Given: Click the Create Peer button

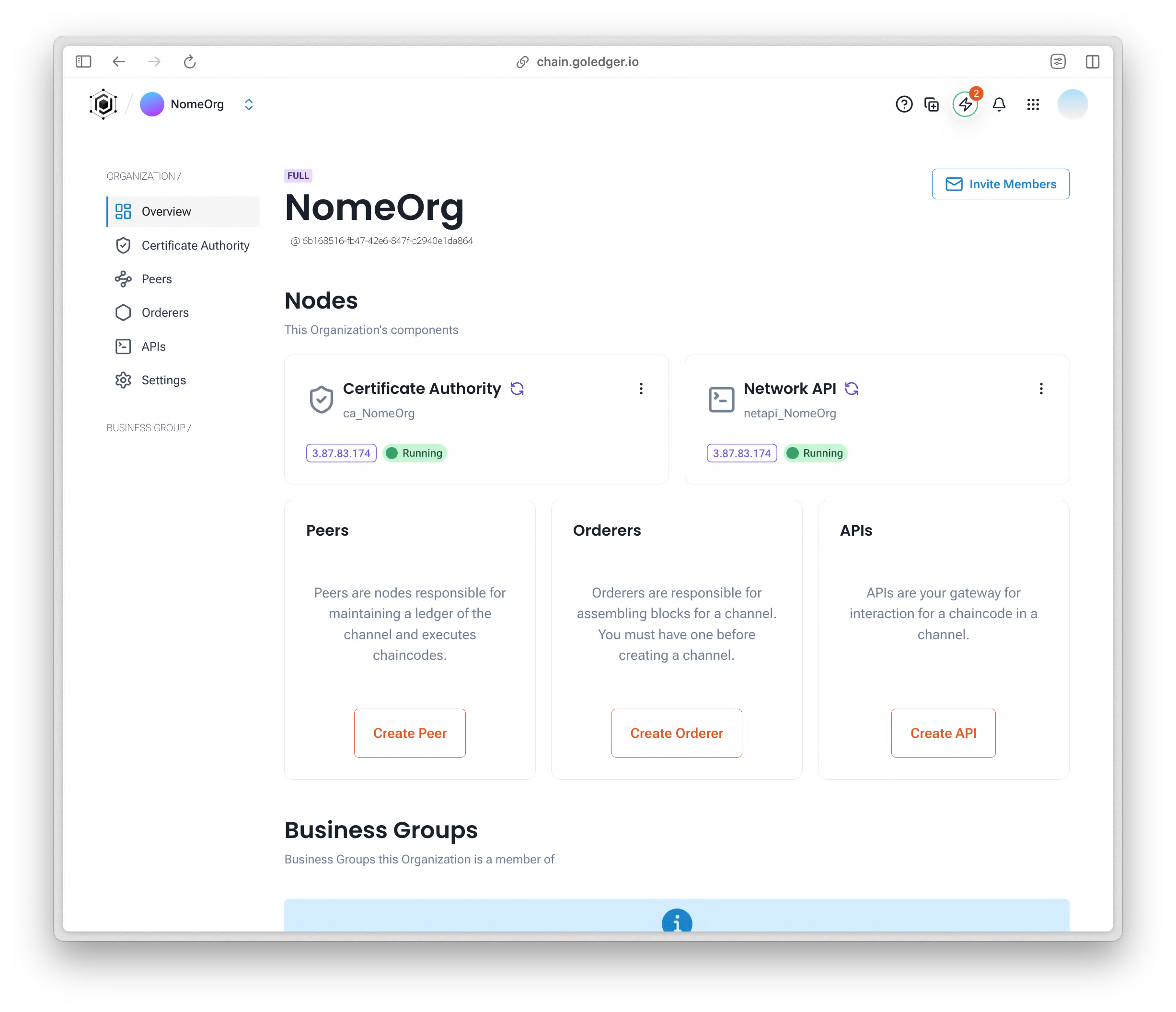Looking at the screenshot, I should (409, 733).
